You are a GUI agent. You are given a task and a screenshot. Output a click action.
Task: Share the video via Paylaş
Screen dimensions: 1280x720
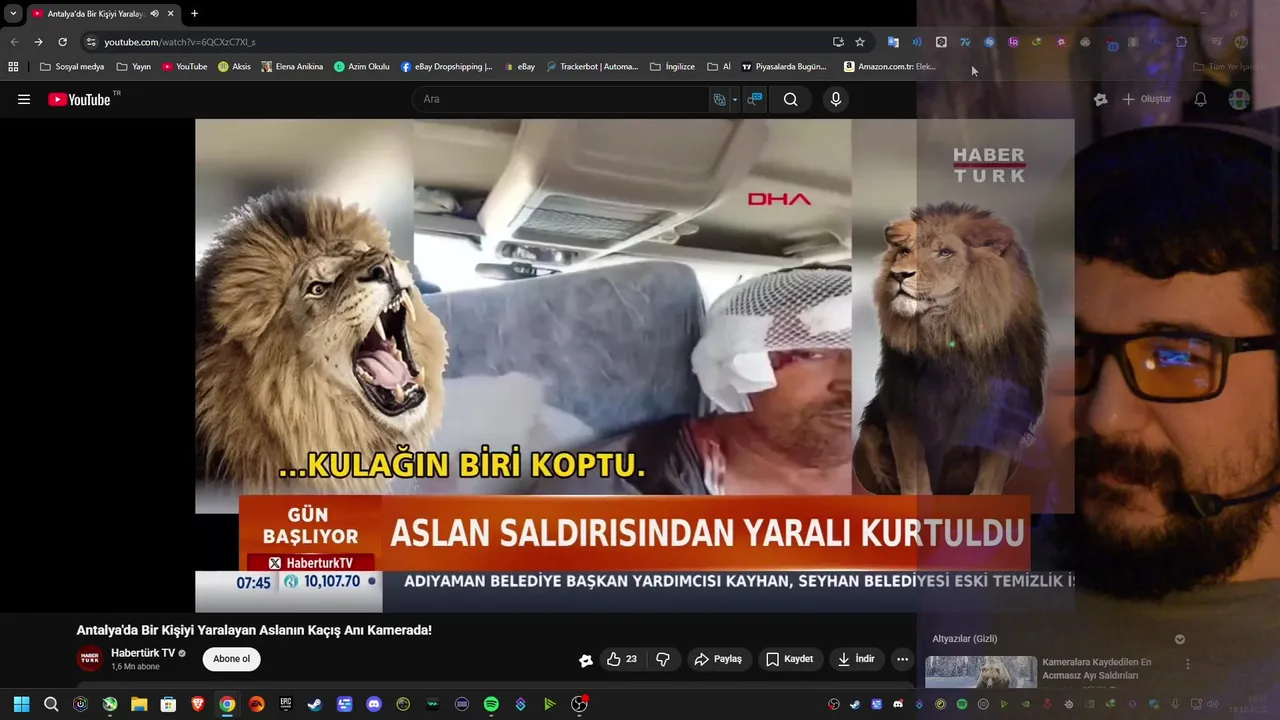pos(718,659)
